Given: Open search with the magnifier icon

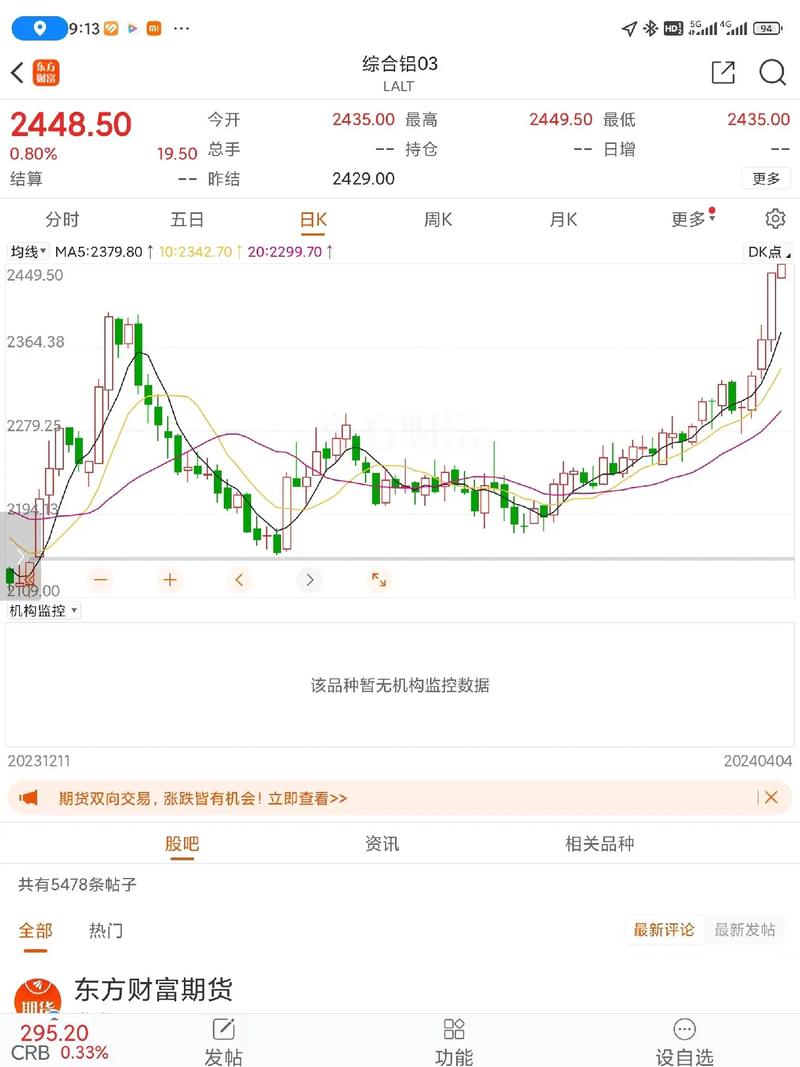Looking at the screenshot, I should coord(773,73).
